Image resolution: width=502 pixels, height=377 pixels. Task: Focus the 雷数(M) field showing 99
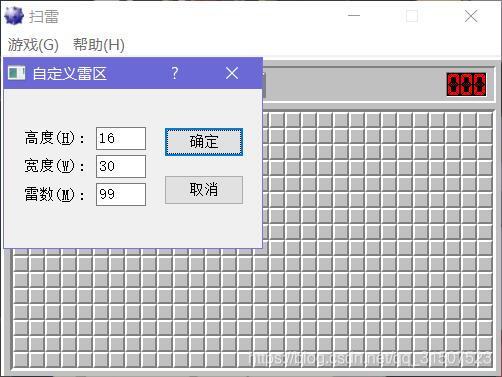pos(121,194)
